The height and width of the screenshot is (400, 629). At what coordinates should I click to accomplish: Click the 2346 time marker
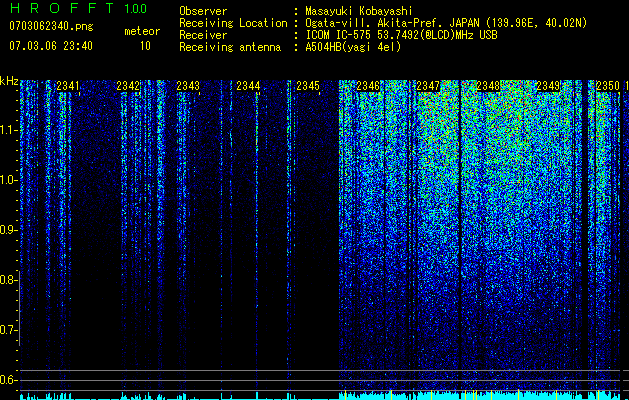[368, 86]
